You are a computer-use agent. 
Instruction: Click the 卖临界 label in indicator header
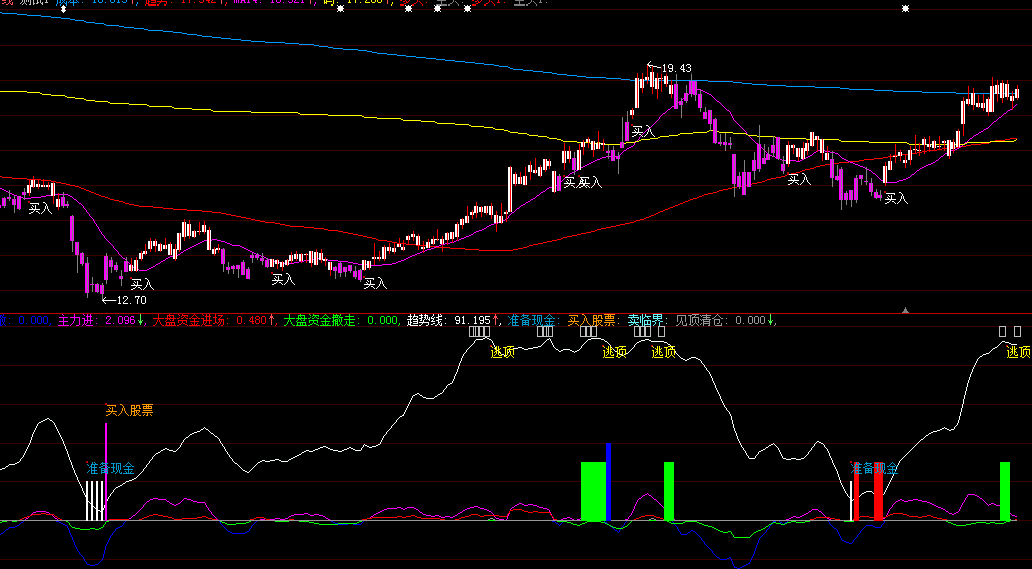point(646,321)
